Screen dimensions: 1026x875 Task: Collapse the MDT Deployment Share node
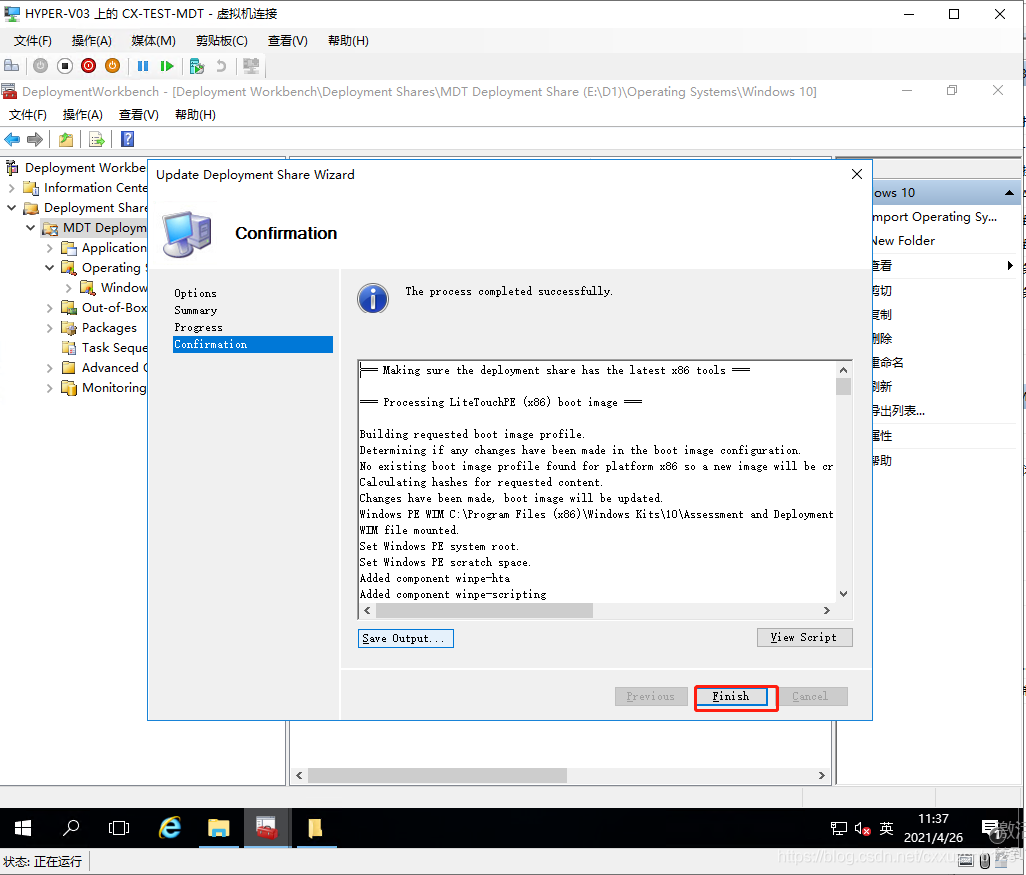[x=31, y=228]
